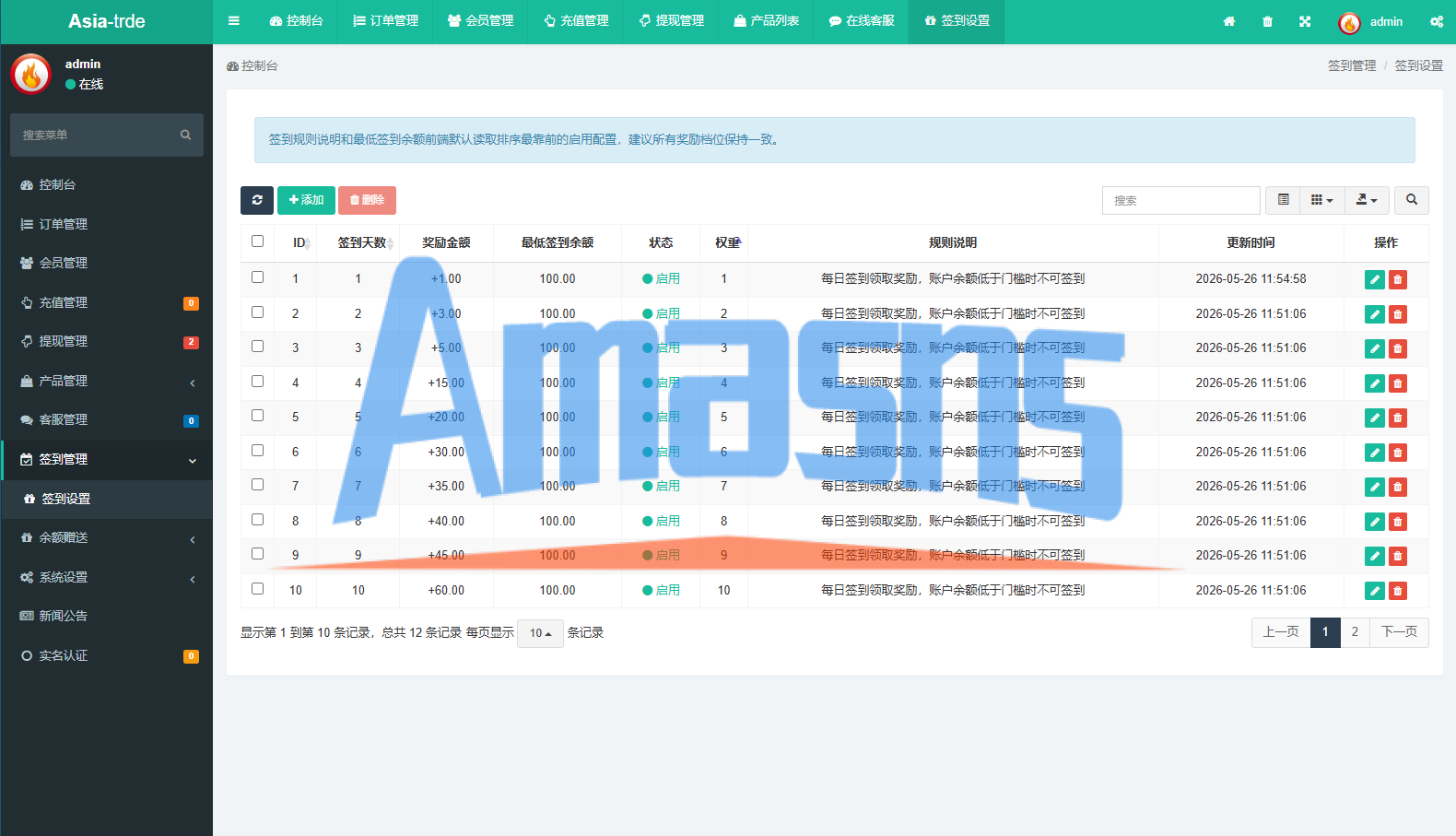Screen dimensions: 1456x836
Task: Click the table toggle view icon
Action: [x=1283, y=200]
